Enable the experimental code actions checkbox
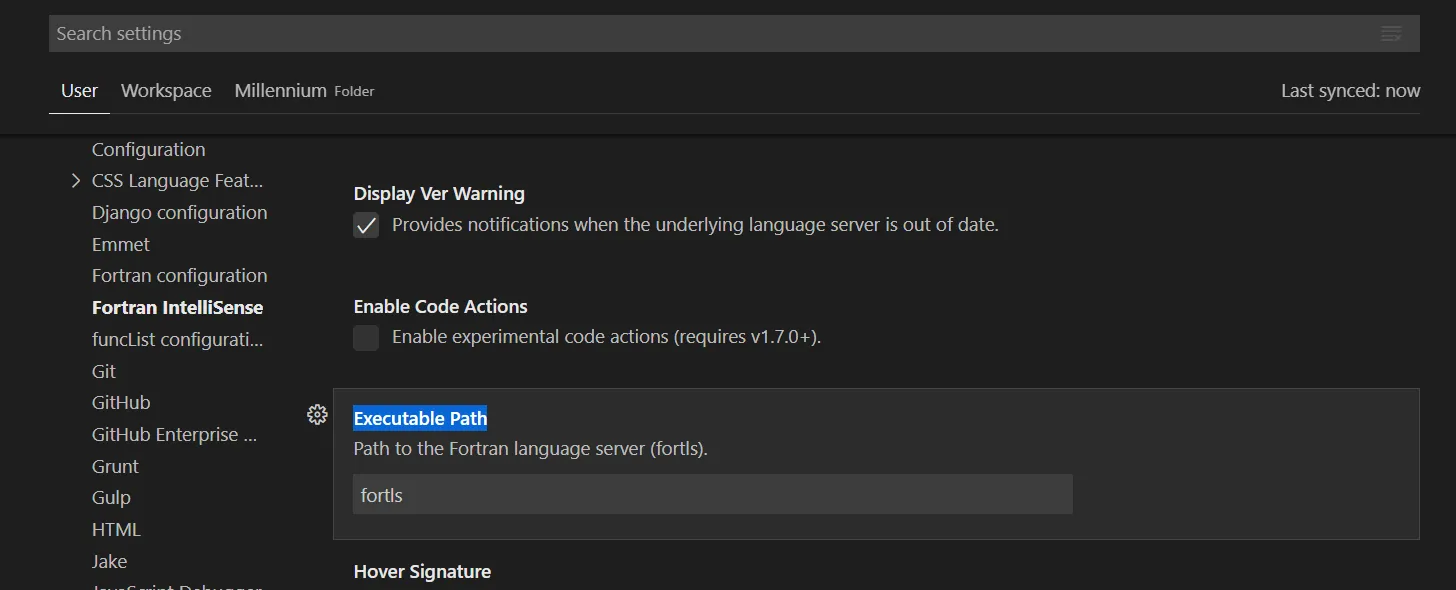This screenshot has height=590, width=1456. click(367, 338)
